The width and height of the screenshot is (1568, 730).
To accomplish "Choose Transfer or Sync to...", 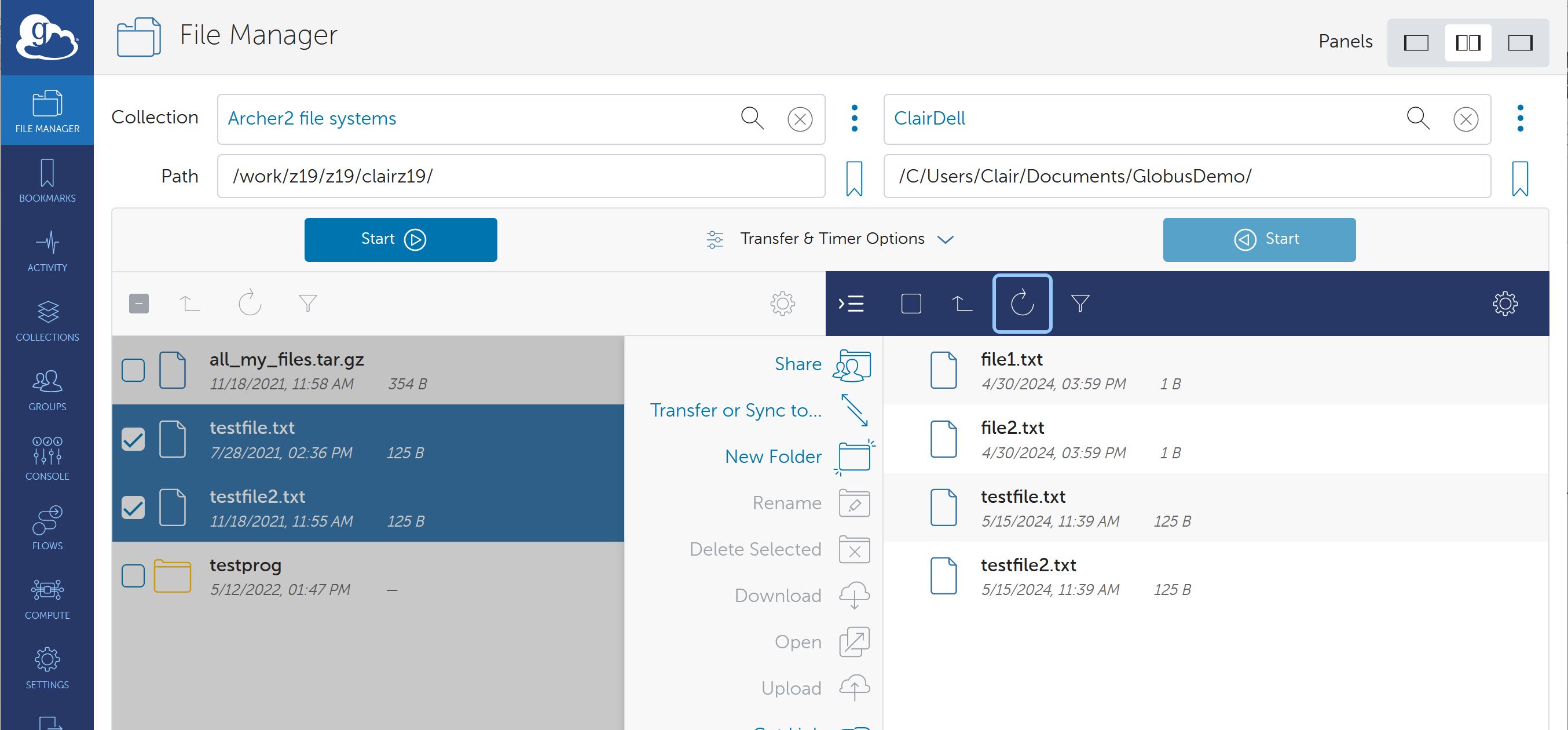I will (x=760, y=410).
